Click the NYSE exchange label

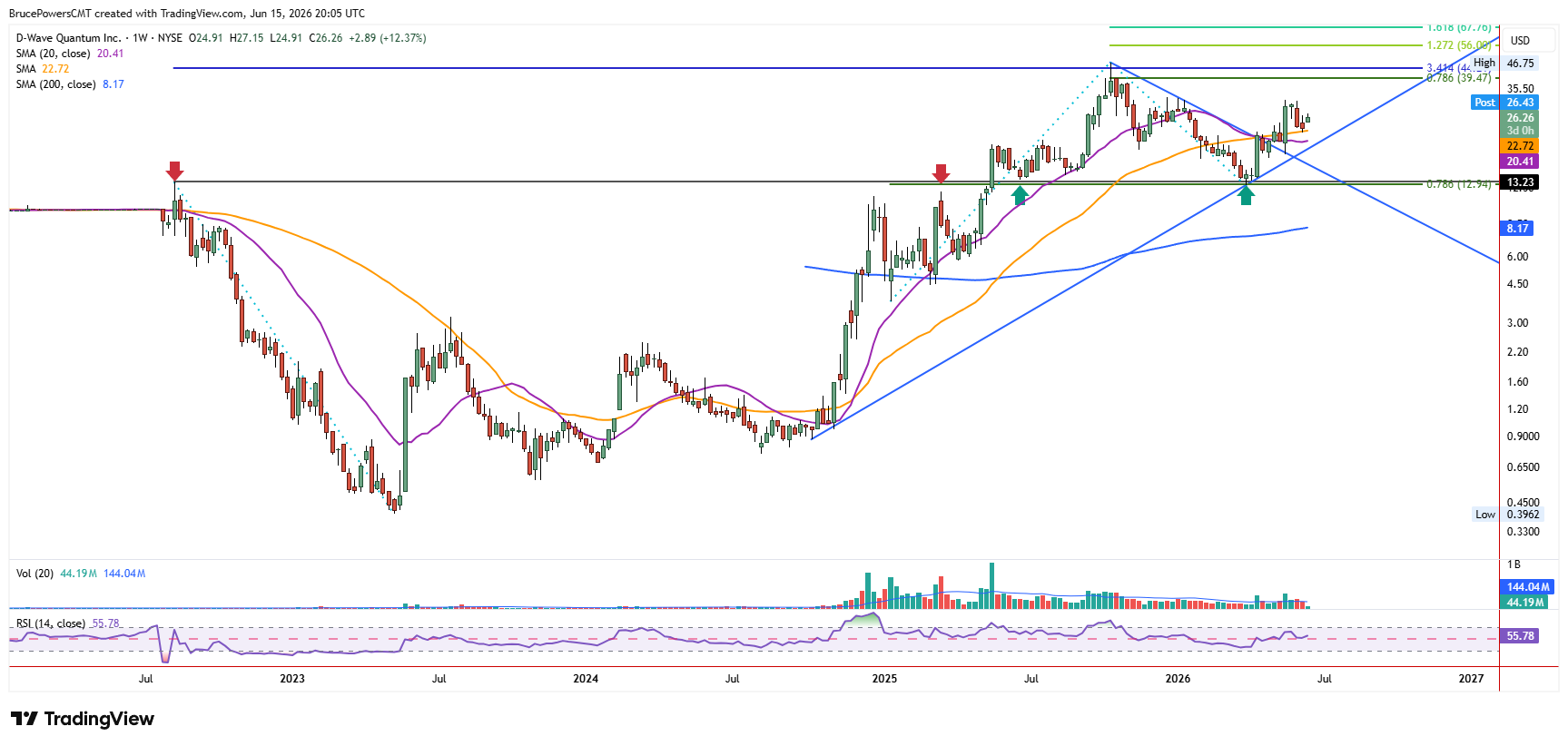click(170, 38)
